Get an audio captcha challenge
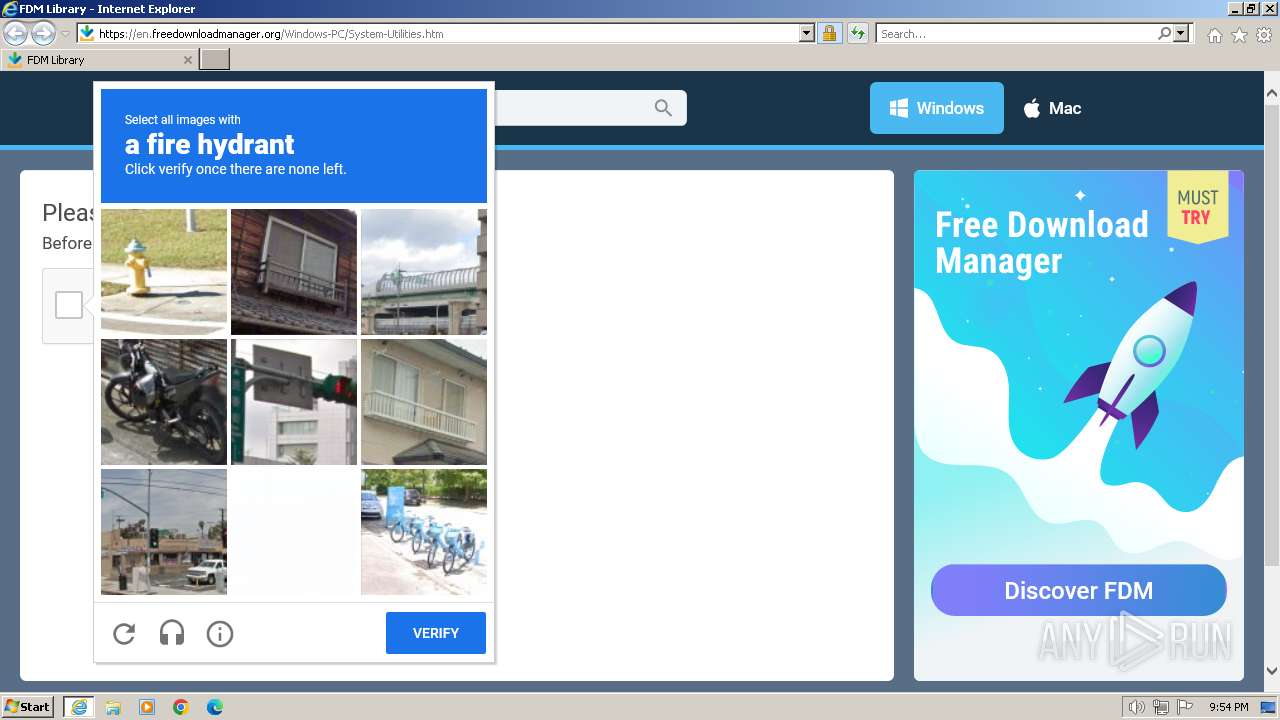This screenshot has width=1280, height=720. coord(172,633)
